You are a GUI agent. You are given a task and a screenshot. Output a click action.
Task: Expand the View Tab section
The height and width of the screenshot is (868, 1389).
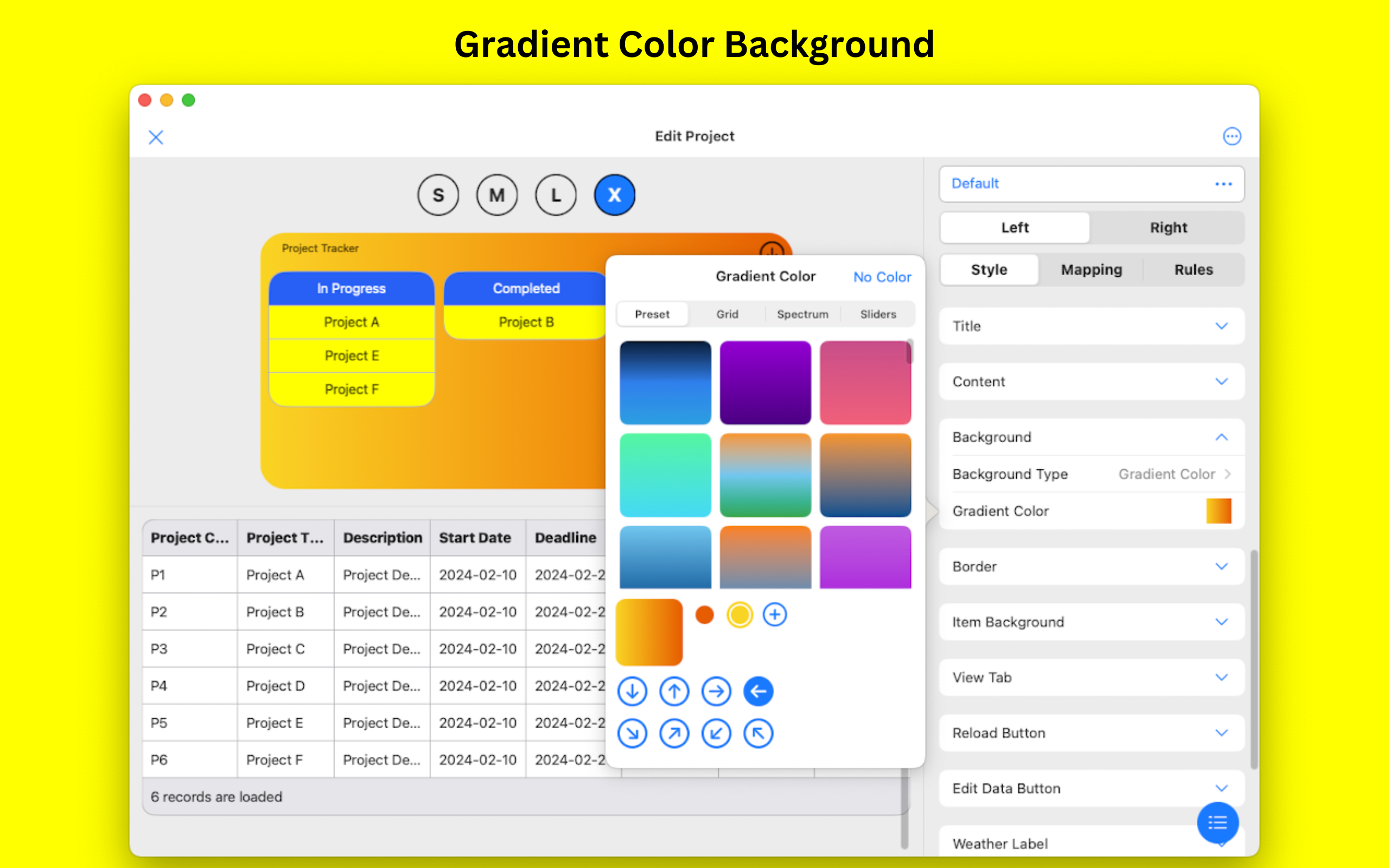tap(1092, 678)
